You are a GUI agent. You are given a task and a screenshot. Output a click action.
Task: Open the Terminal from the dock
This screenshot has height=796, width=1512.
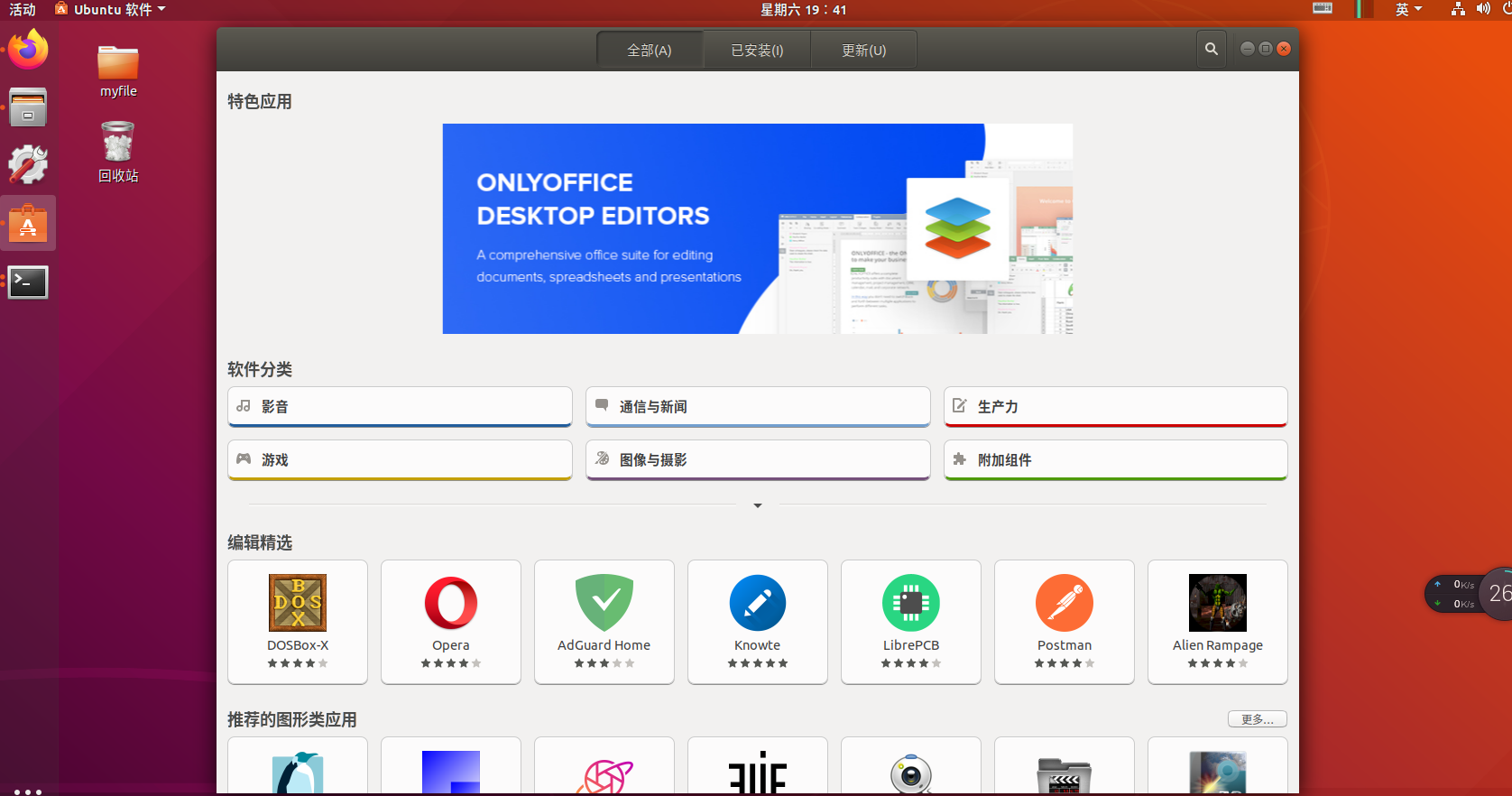coord(28,282)
